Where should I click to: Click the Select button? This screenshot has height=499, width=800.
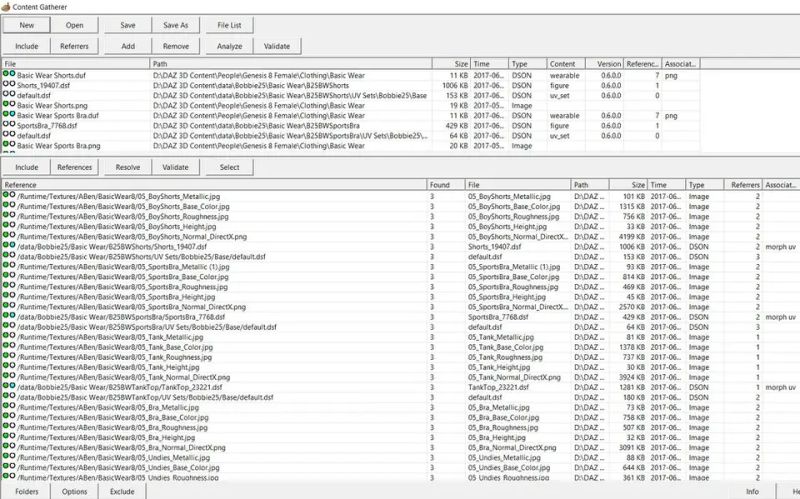[230, 167]
